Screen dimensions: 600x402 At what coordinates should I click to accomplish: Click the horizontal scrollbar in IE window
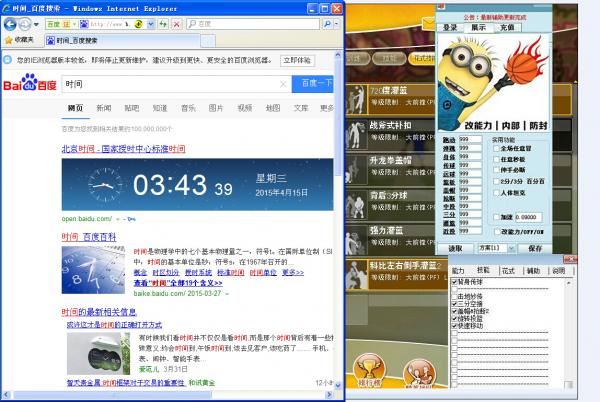click(113, 394)
